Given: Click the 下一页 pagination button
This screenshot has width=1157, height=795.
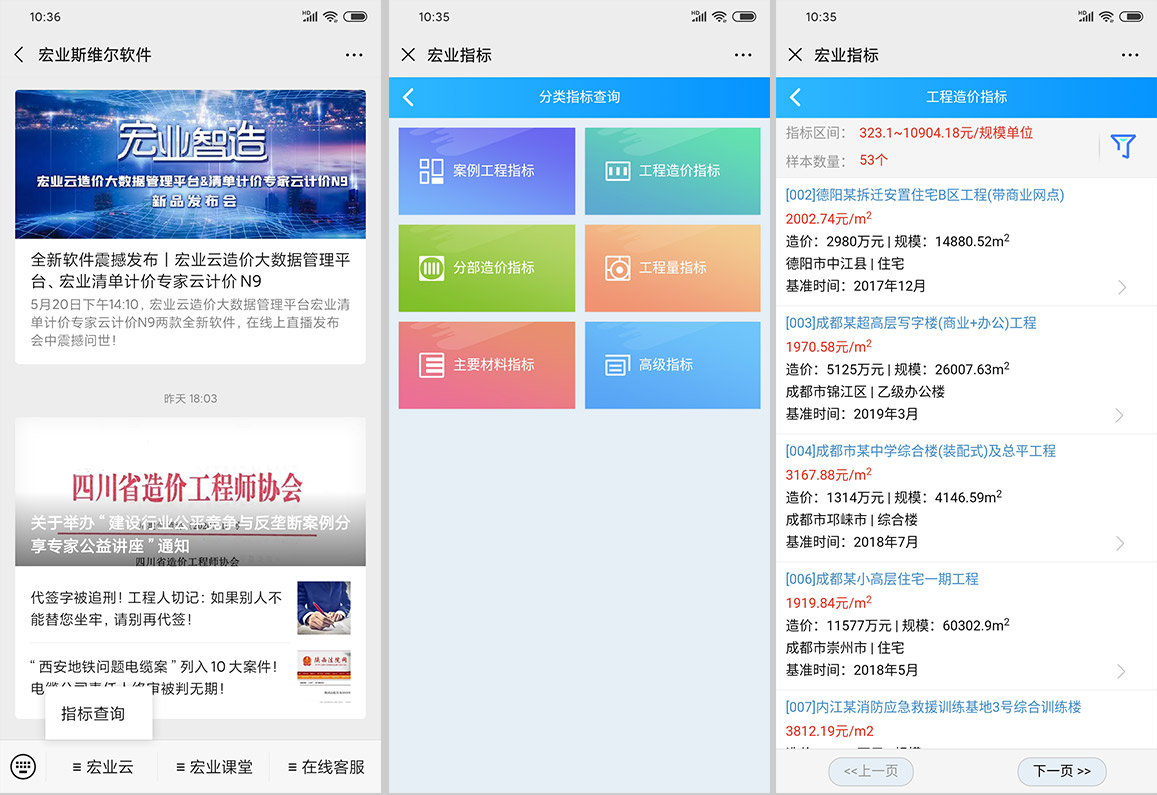Looking at the screenshot, I should (1061, 771).
